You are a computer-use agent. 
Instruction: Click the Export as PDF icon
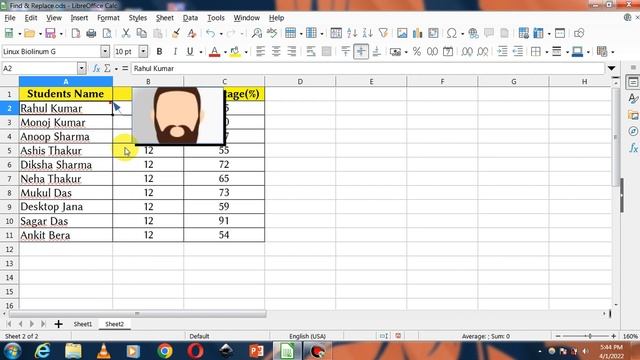pyautogui.click(x=76, y=33)
